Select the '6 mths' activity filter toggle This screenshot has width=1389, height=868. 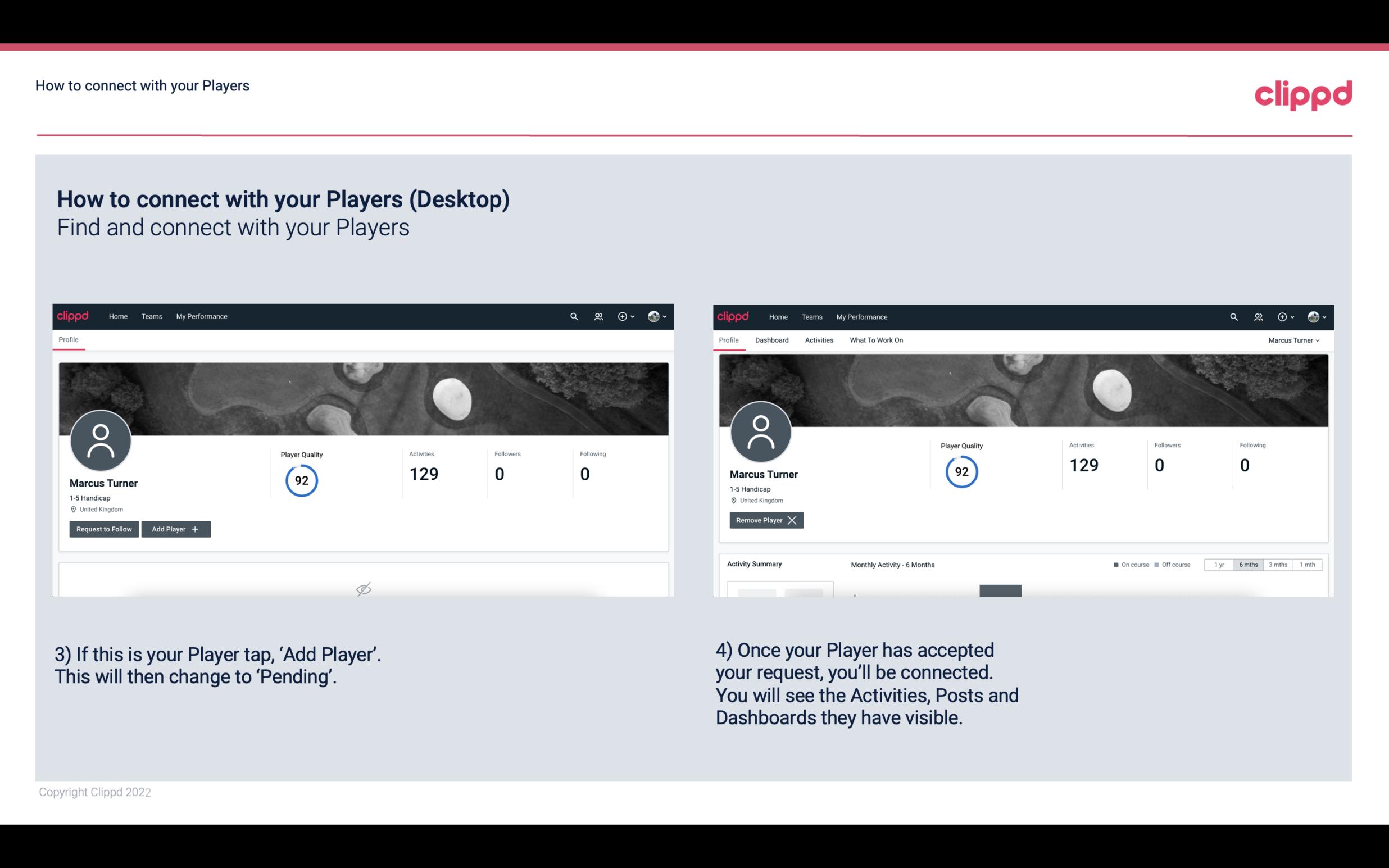[x=1247, y=564]
